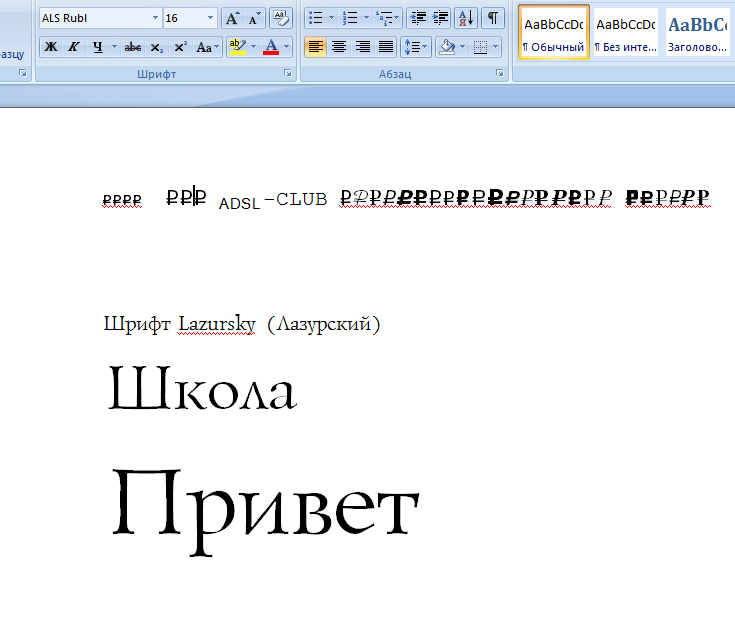Open shading color dropdown arrow
Screen dimensions: 735x624
coord(463,47)
